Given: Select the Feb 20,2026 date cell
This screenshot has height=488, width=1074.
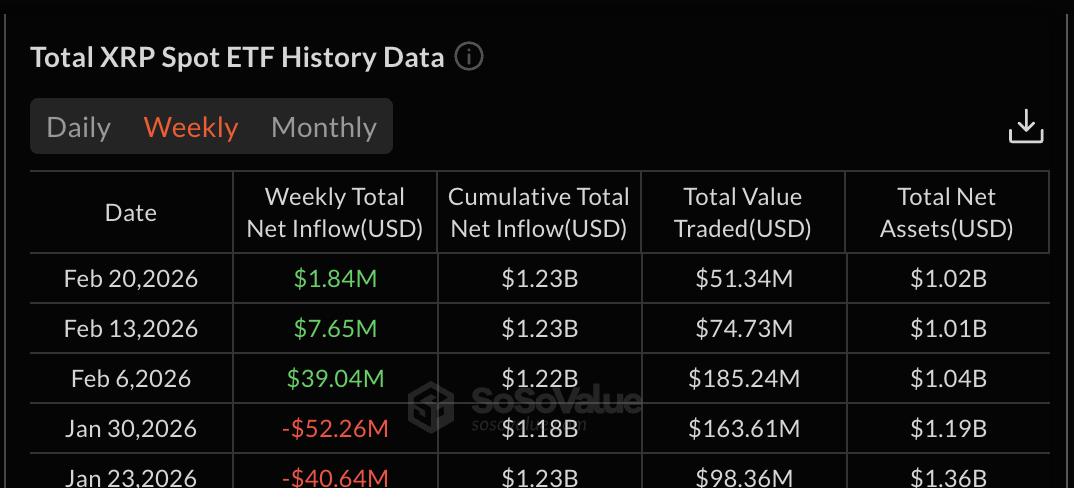Looking at the screenshot, I should click(131, 278).
